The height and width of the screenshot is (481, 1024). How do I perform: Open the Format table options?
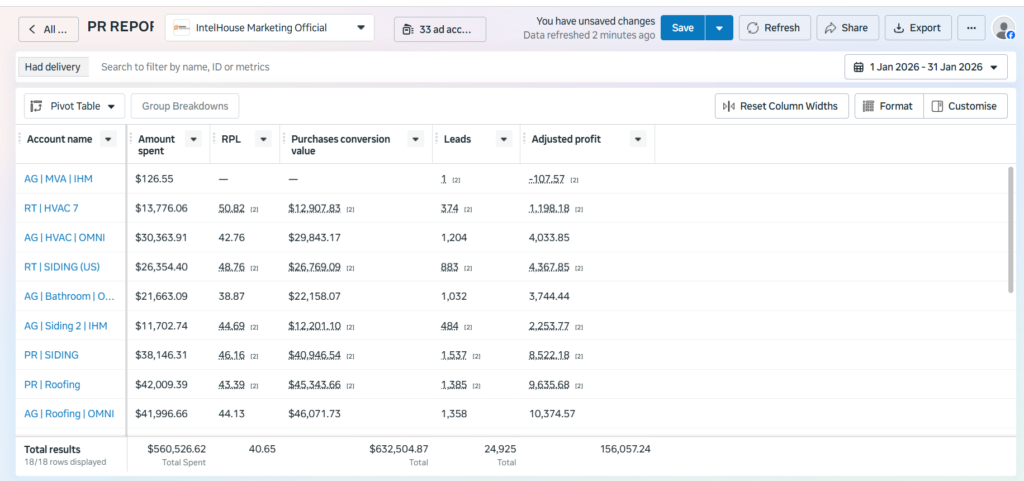pyautogui.click(x=889, y=106)
